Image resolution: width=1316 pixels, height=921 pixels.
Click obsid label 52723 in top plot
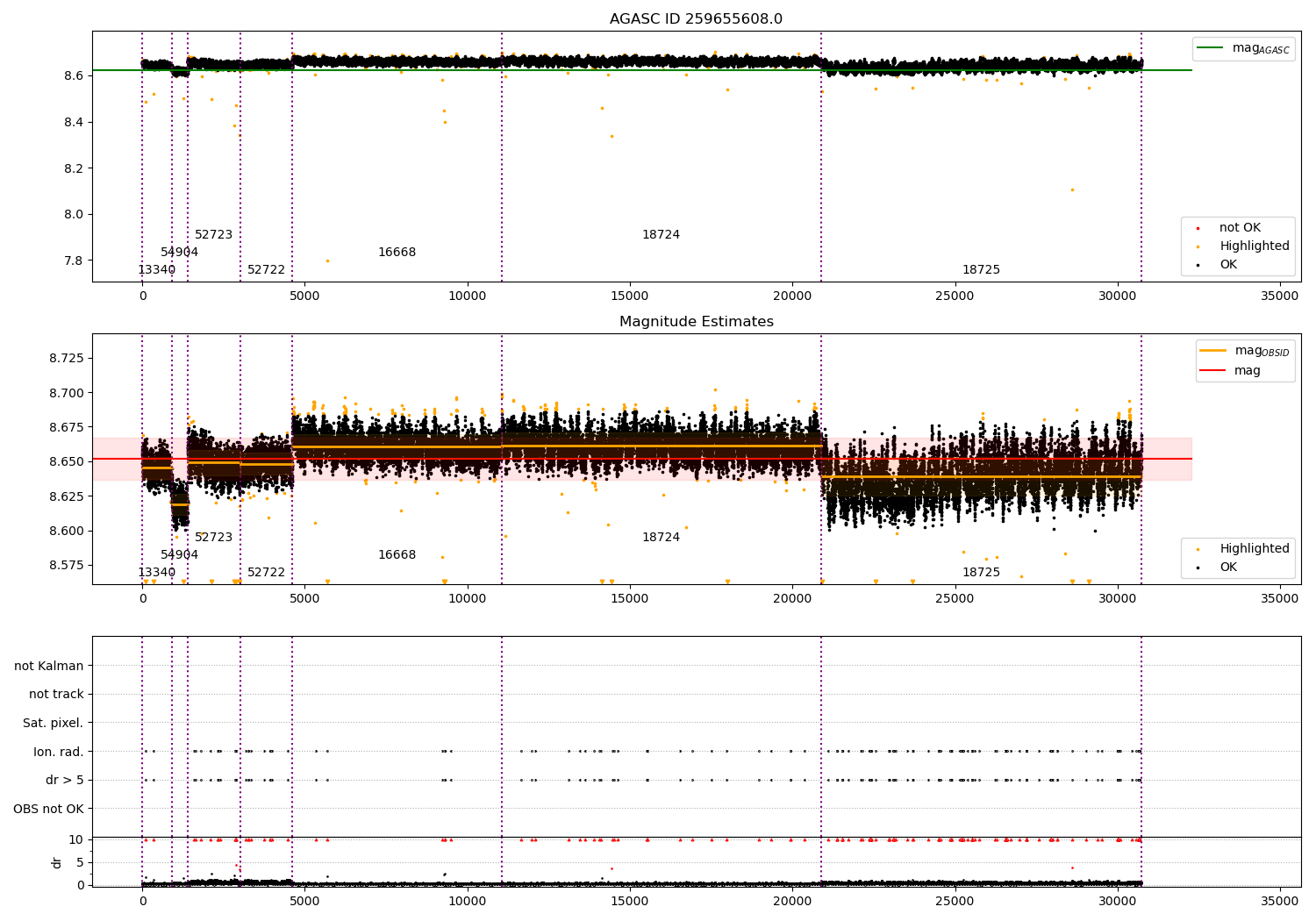coord(213,235)
